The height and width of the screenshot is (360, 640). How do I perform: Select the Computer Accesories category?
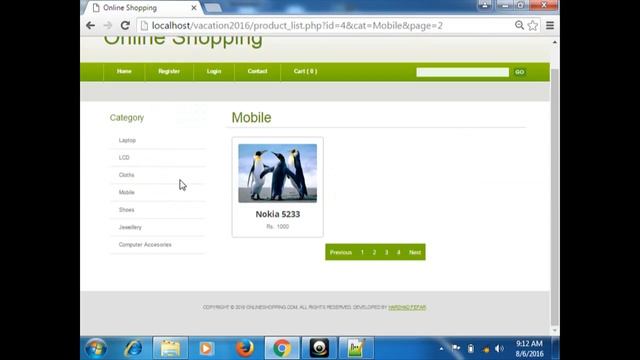(145, 245)
